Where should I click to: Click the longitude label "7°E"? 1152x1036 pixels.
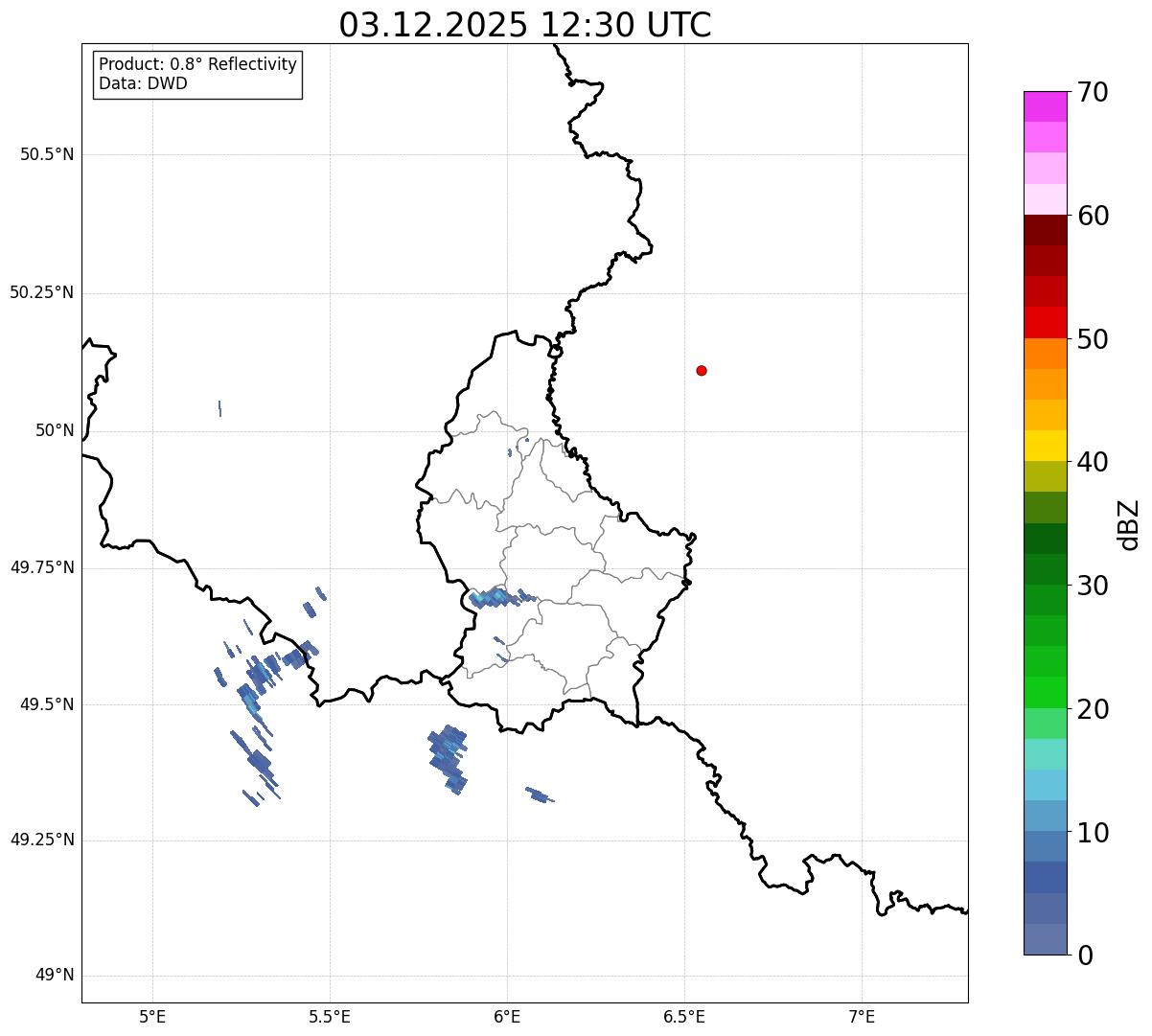pos(862,1016)
